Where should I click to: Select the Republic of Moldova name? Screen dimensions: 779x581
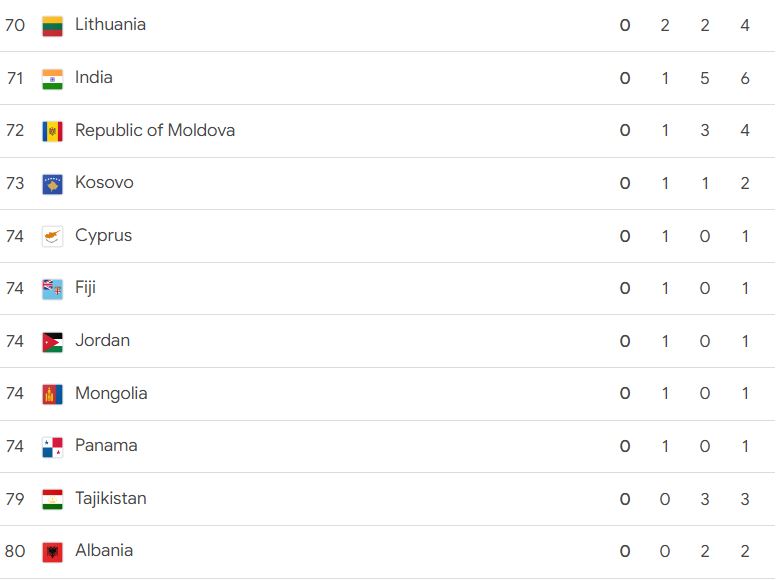(x=155, y=130)
